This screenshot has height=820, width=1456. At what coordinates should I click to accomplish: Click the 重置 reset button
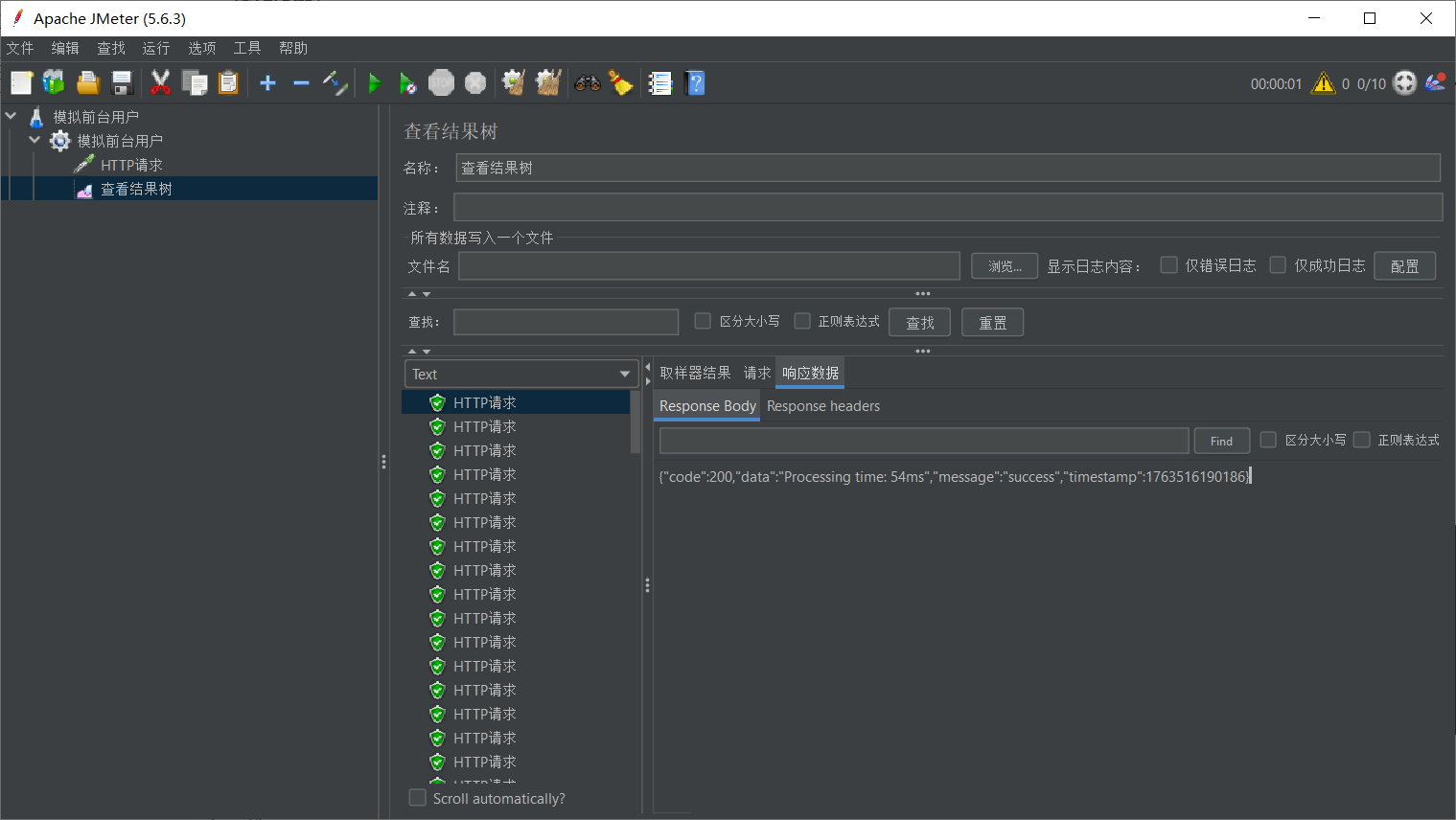point(992,323)
